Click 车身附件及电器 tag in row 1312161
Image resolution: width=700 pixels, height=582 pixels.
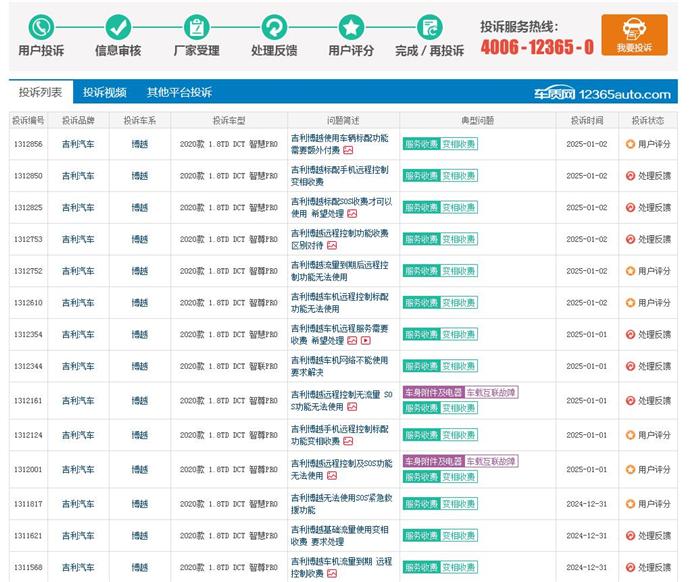(x=433, y=393)
